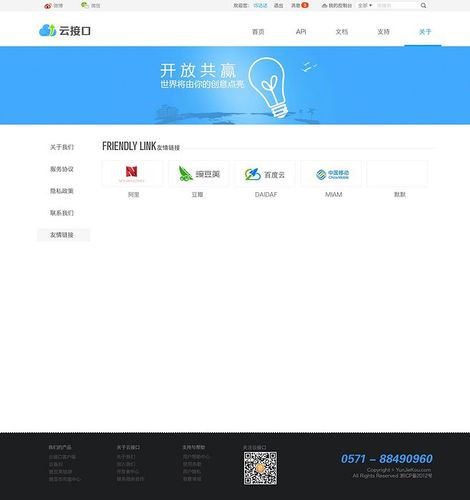Click the caption under the red N logo

(133, 194)
